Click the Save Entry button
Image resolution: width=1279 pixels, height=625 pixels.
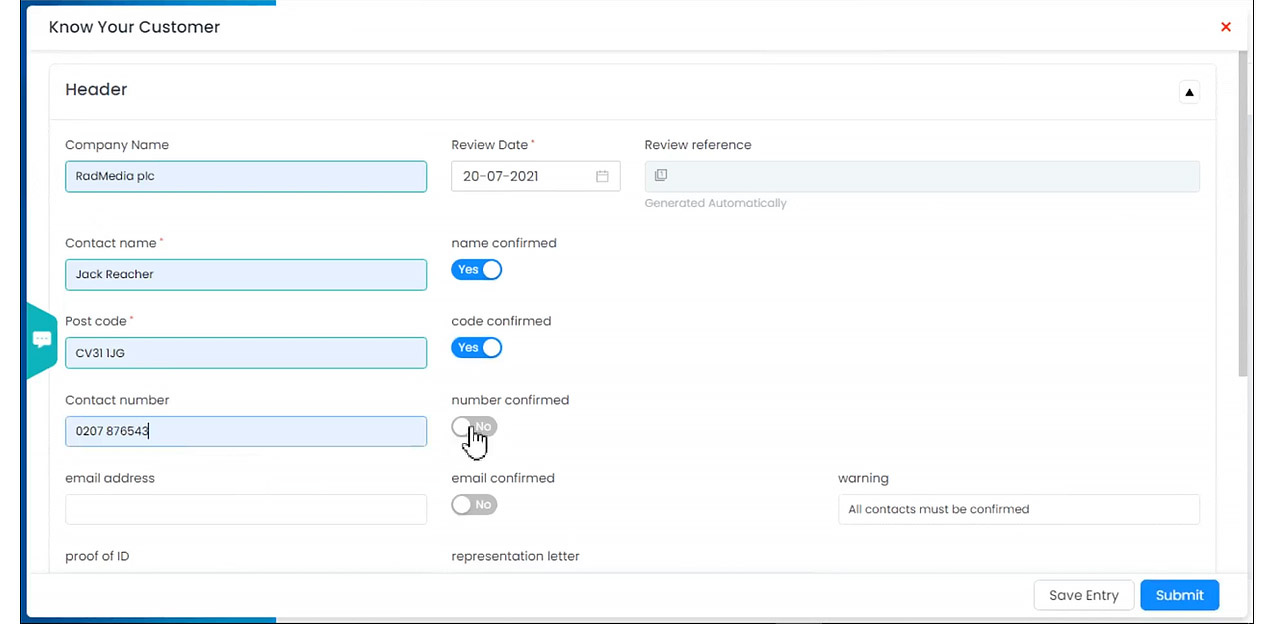tap(1083, 595)
